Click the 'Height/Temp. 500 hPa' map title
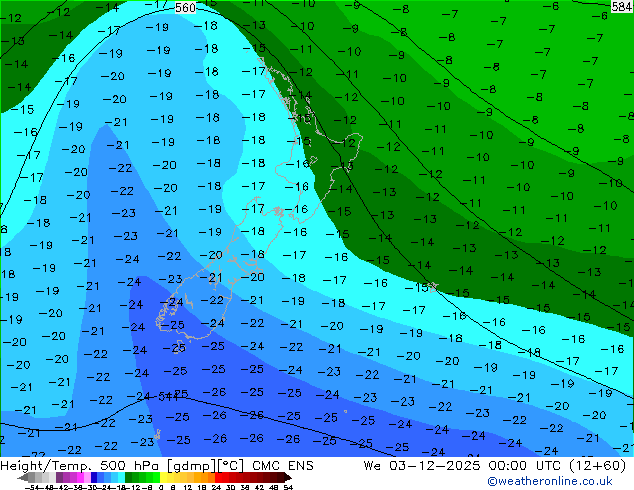 [x=81, y=466]
